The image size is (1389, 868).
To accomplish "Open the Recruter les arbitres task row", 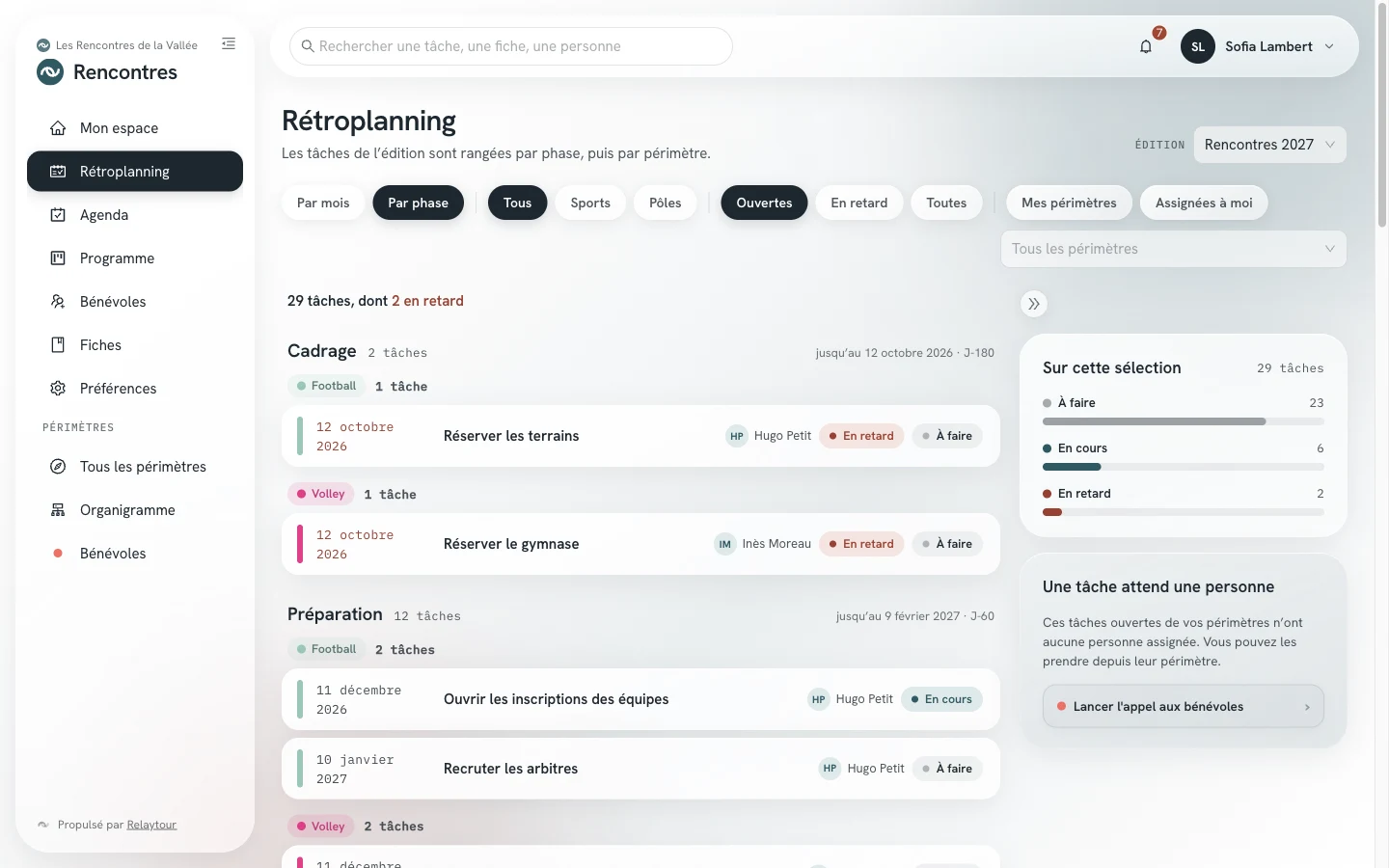I will [640, 769].
